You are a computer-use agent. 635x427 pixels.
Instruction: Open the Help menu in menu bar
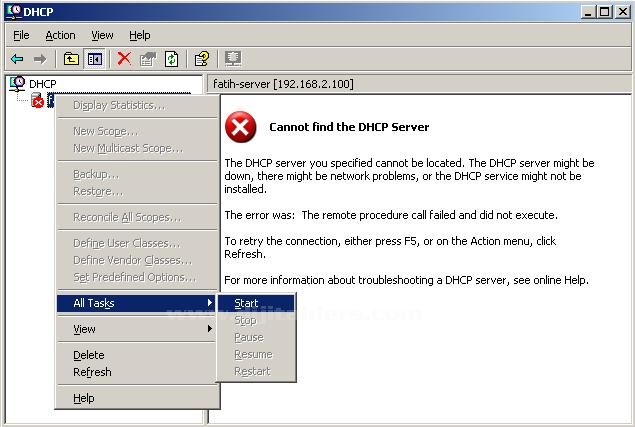pos(139,35)
